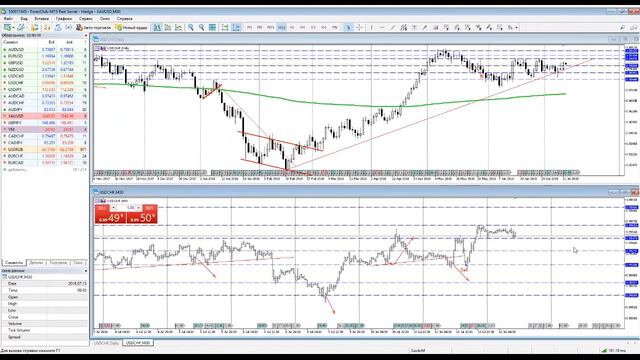The image size is (640, 360).
Task: Open the Файл menu
Action: pos(8,18)
